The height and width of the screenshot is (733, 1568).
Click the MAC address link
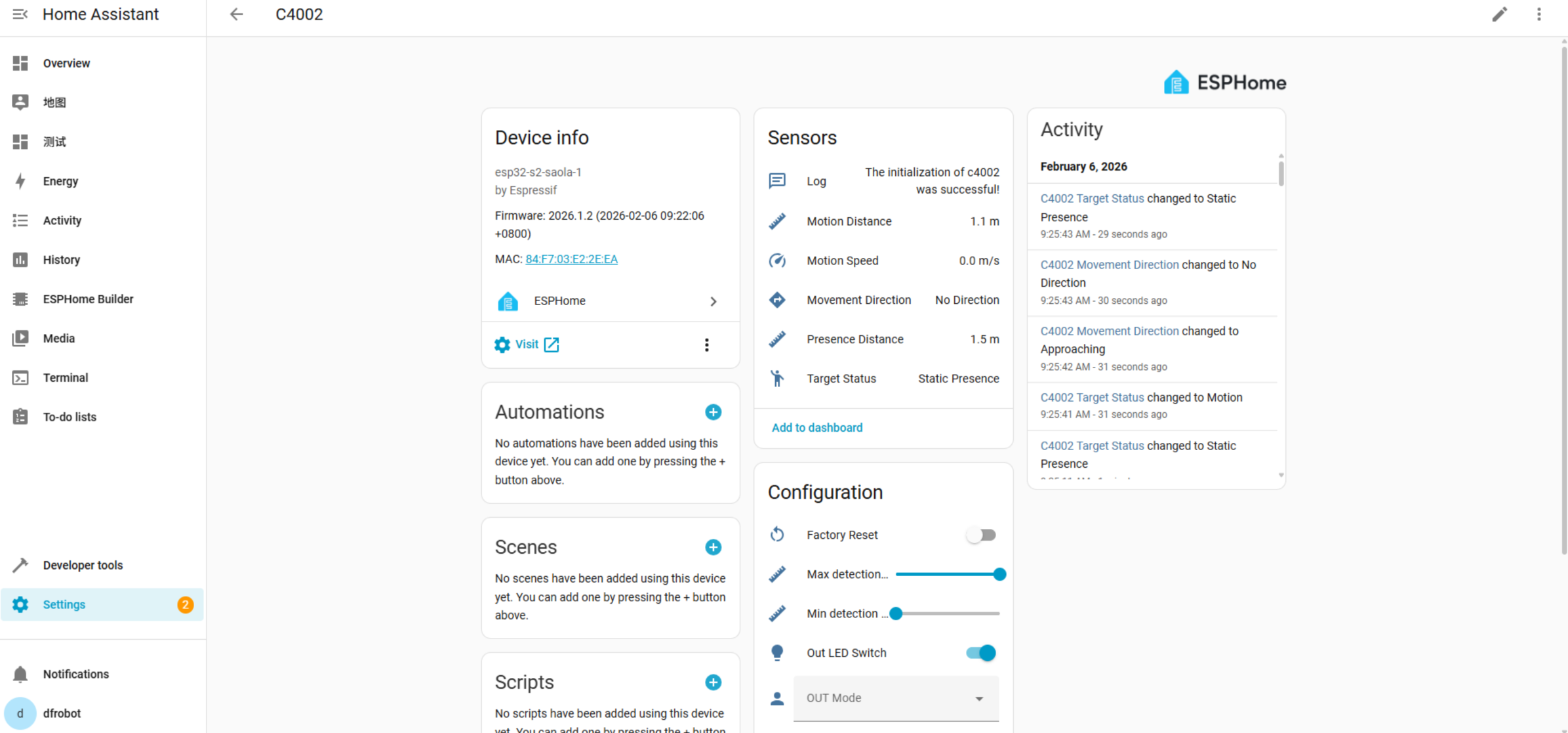pyautogui.click(x=571, y=259)
